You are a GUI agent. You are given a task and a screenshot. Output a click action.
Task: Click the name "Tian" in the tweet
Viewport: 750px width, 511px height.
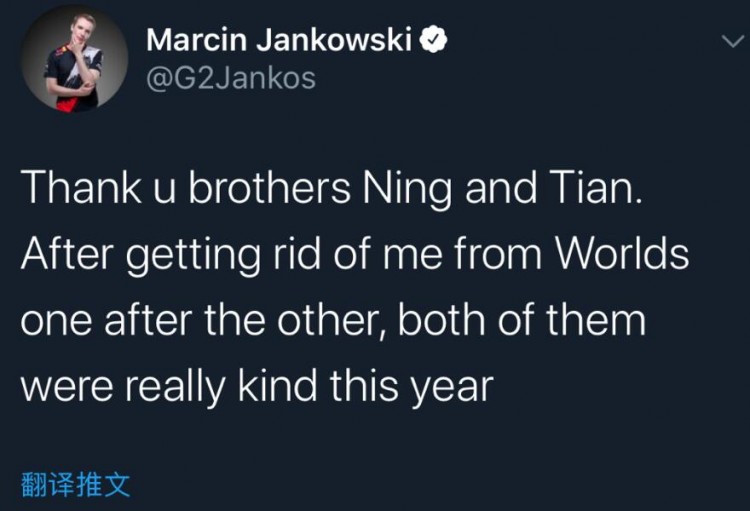[593, 189]
